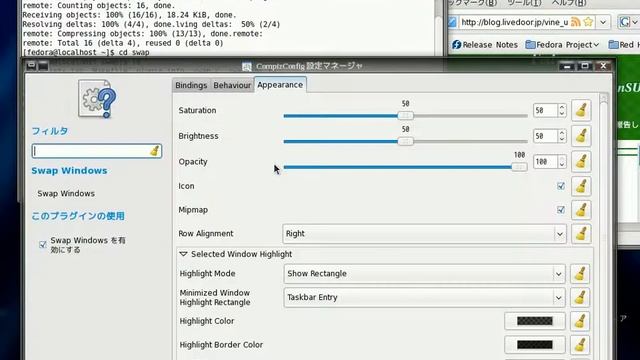640x360 pixels.
Task: Open the Highlight Color swatch
Action: (x=535, y=321)
